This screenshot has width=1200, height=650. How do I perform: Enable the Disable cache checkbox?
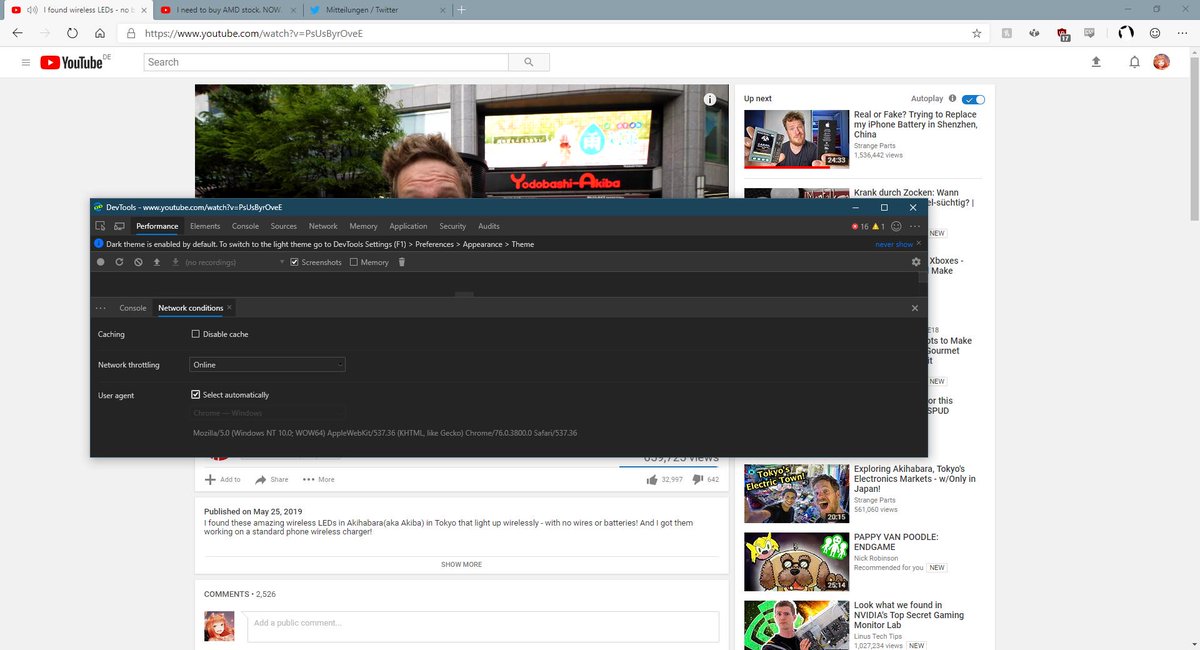(195, 334)
